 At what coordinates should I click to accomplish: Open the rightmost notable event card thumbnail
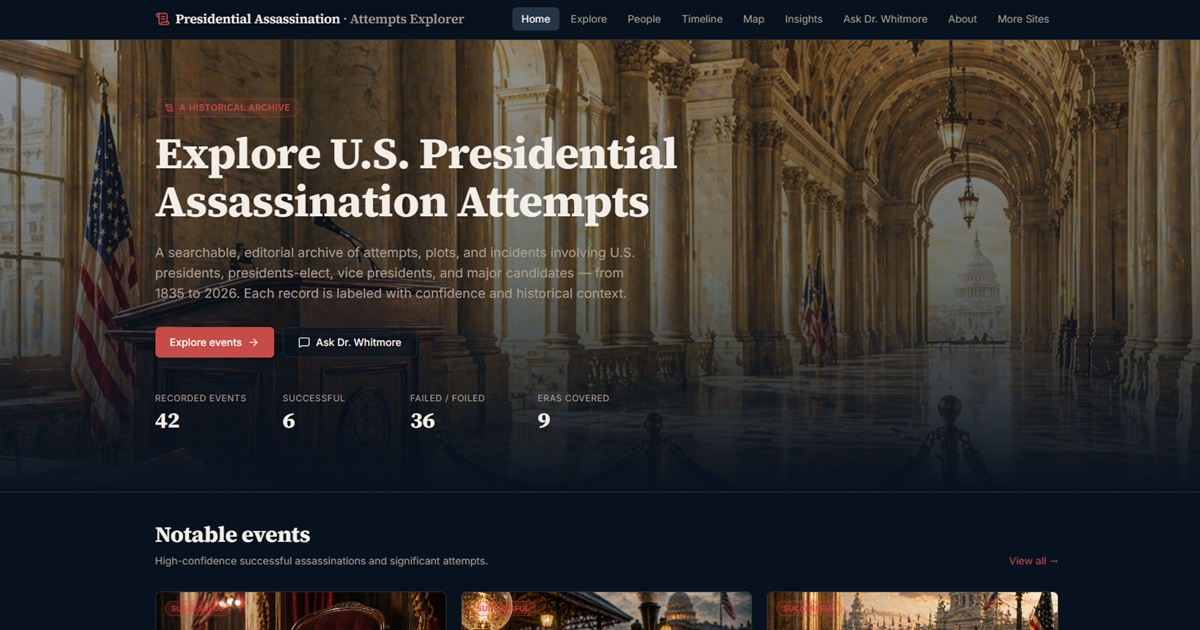pos(912,611)
